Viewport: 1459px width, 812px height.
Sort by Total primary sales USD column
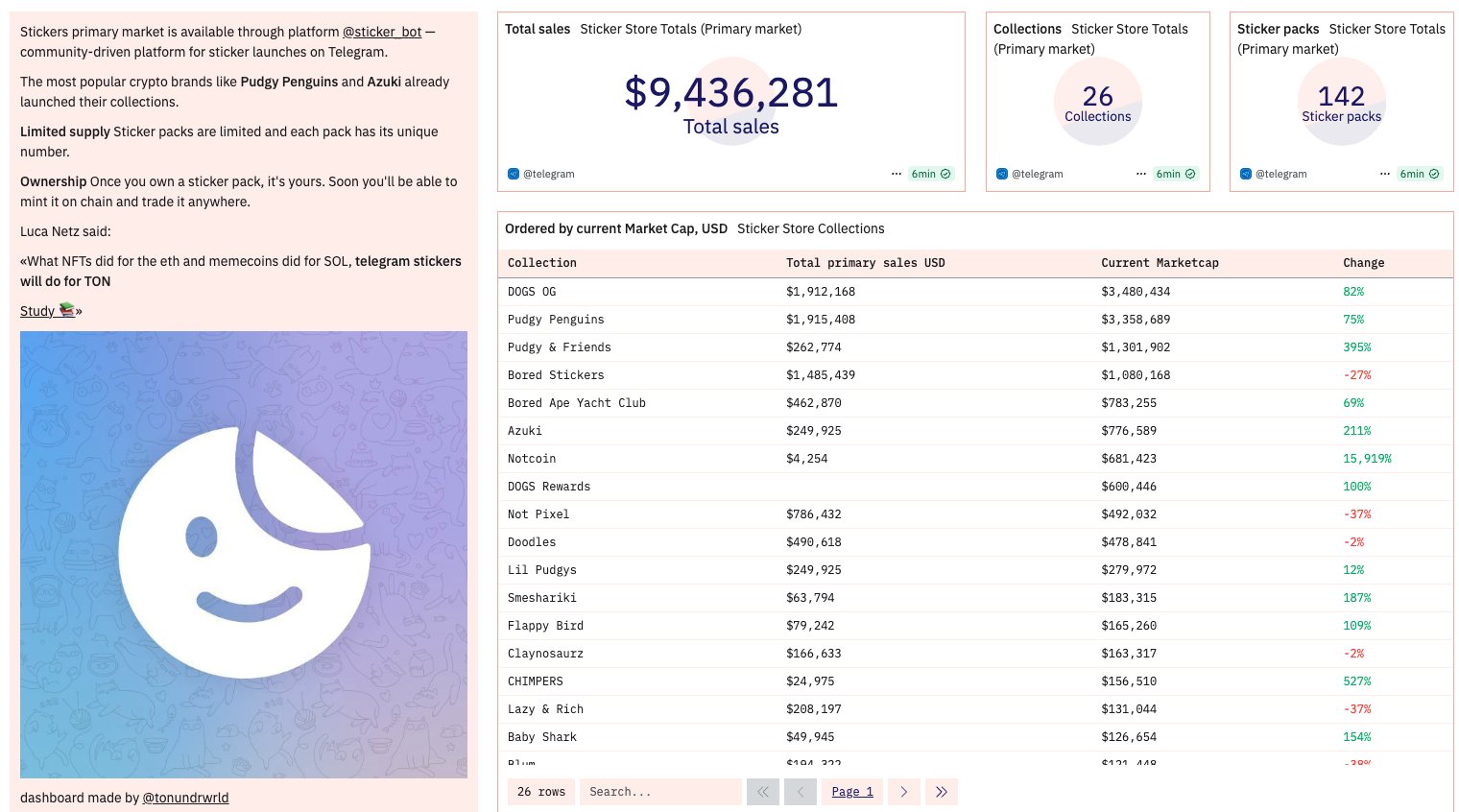pos(866,263)
